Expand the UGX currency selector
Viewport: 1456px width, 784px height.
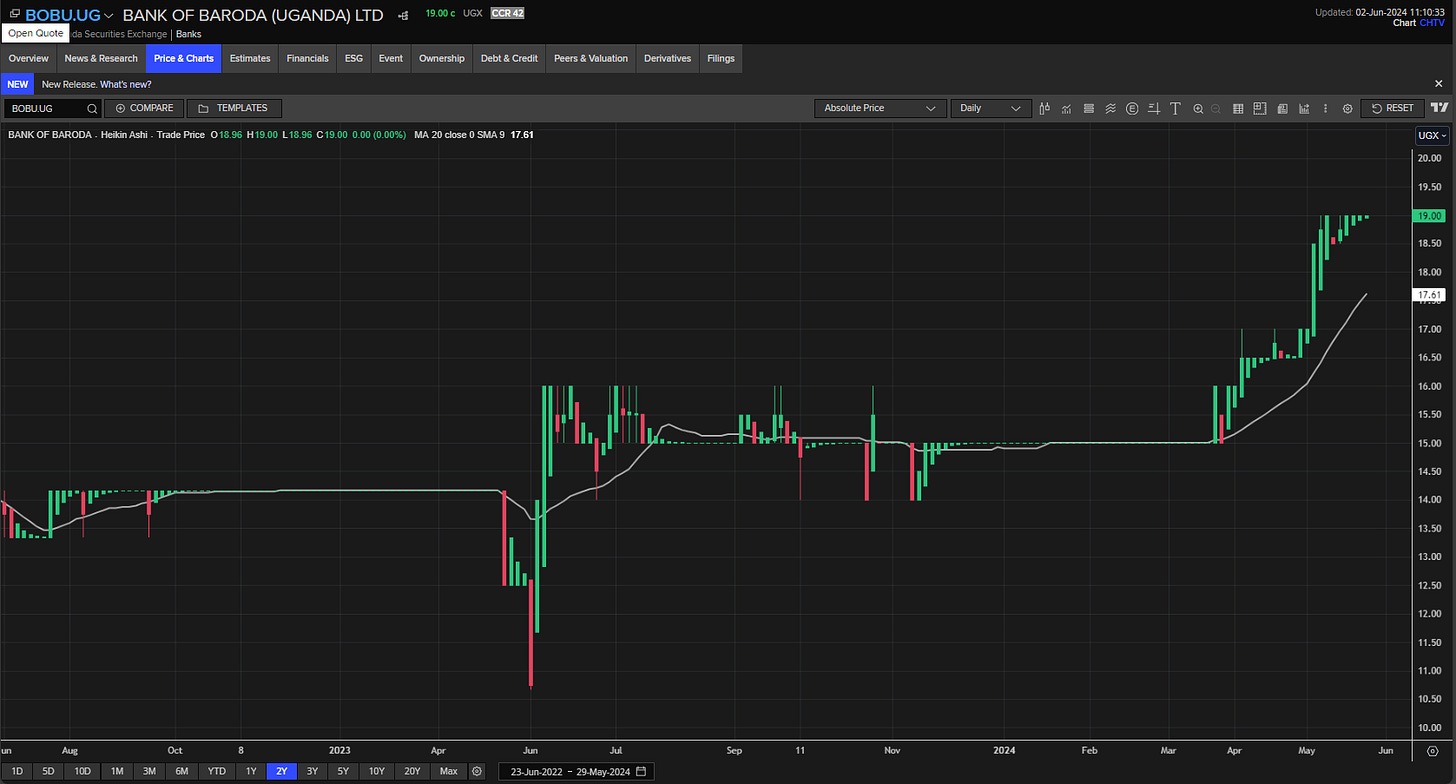1433,135
